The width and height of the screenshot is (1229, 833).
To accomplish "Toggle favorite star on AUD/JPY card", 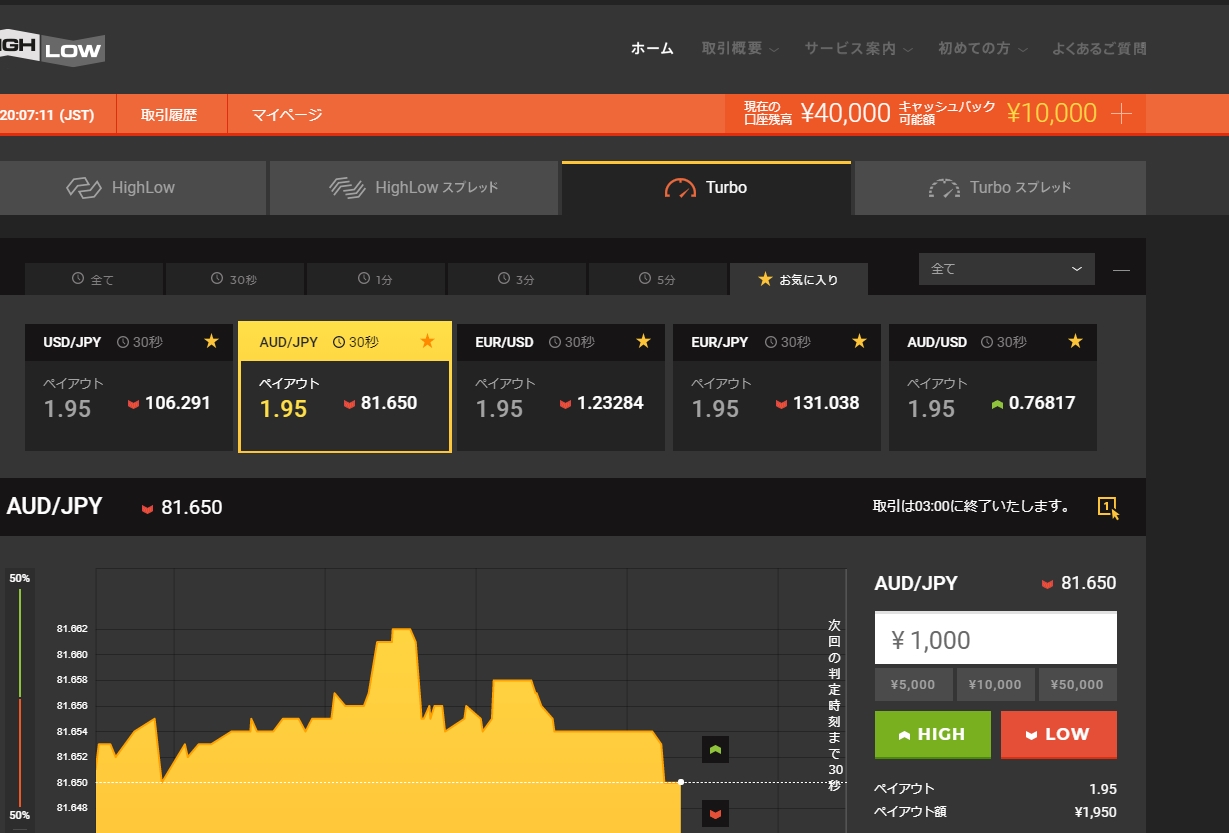I will [x=427, y=342].
